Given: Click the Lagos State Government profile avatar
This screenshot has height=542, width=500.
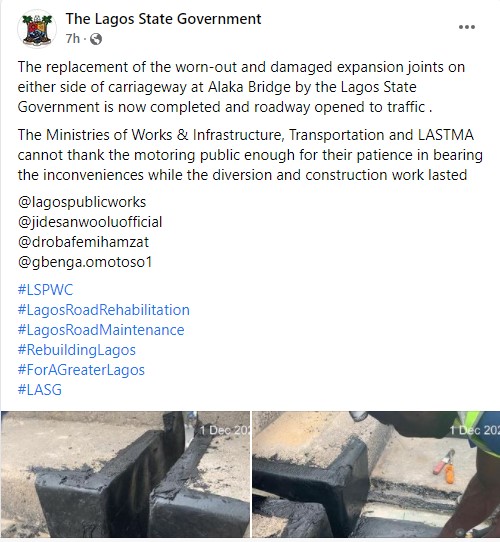Looking at the screenshot, I should click(37, 29).
